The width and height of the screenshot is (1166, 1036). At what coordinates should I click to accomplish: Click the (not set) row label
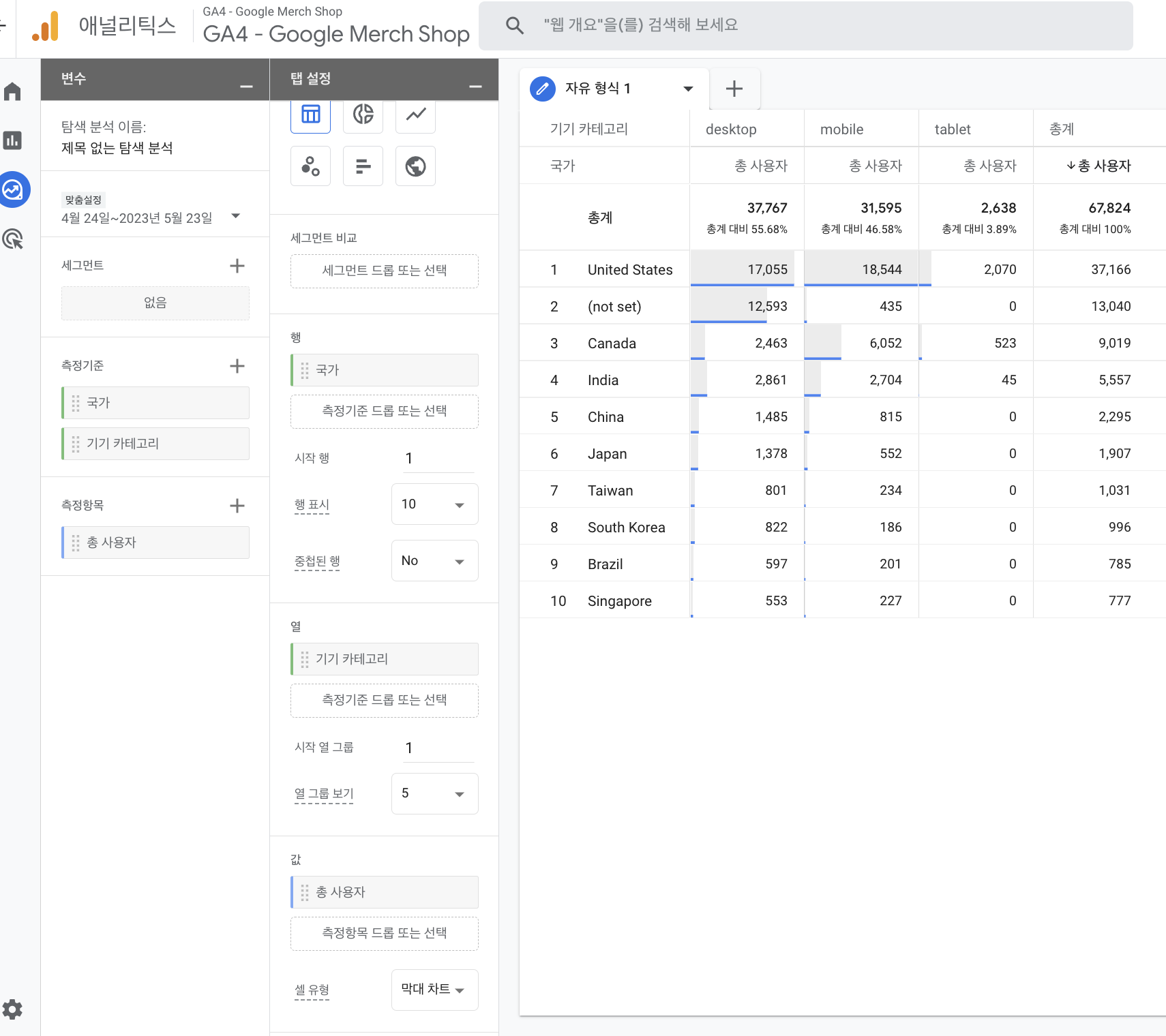[614, 307]
